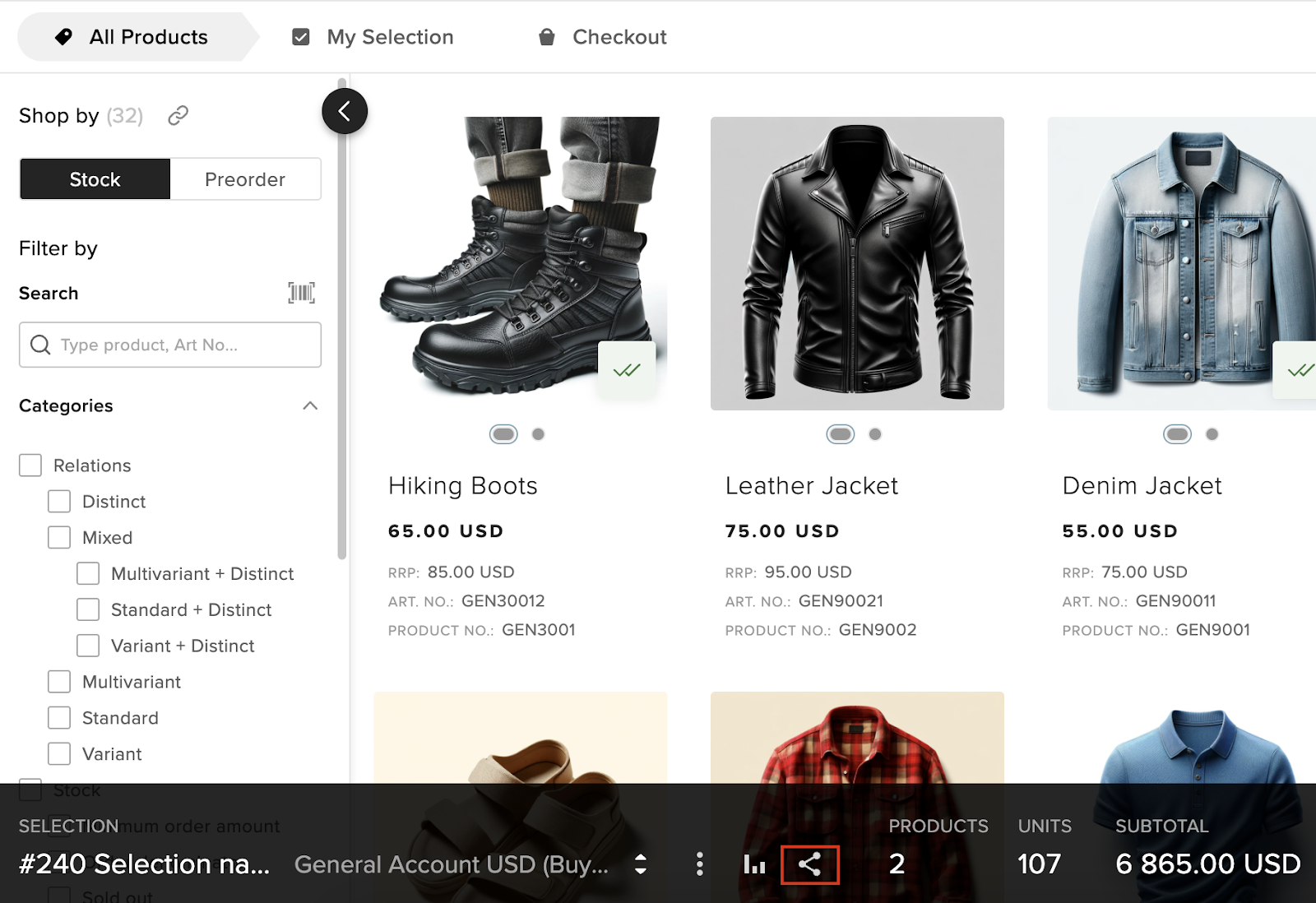1316x903 pixels.
Task: Tick the Variant category checkbox
Action: point(59,754)
